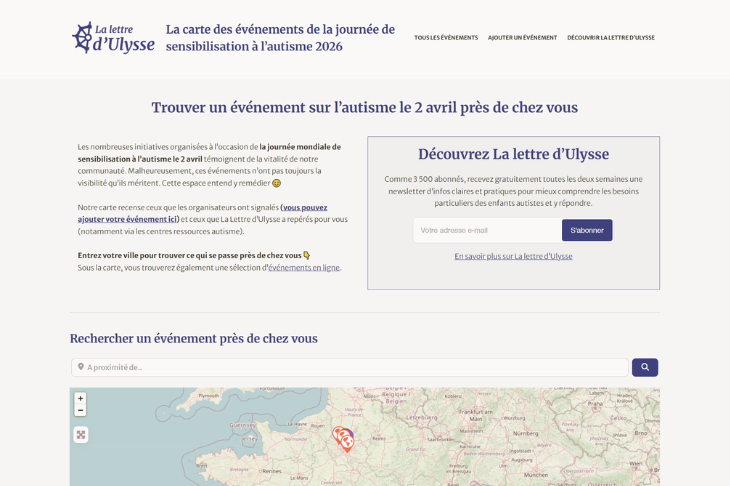
Task: Zoom out on the map
Action: point(81,410)
